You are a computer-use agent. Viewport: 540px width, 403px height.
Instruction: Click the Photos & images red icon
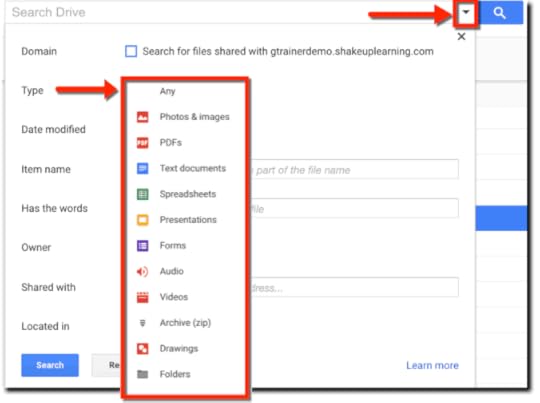coord(143,117)
